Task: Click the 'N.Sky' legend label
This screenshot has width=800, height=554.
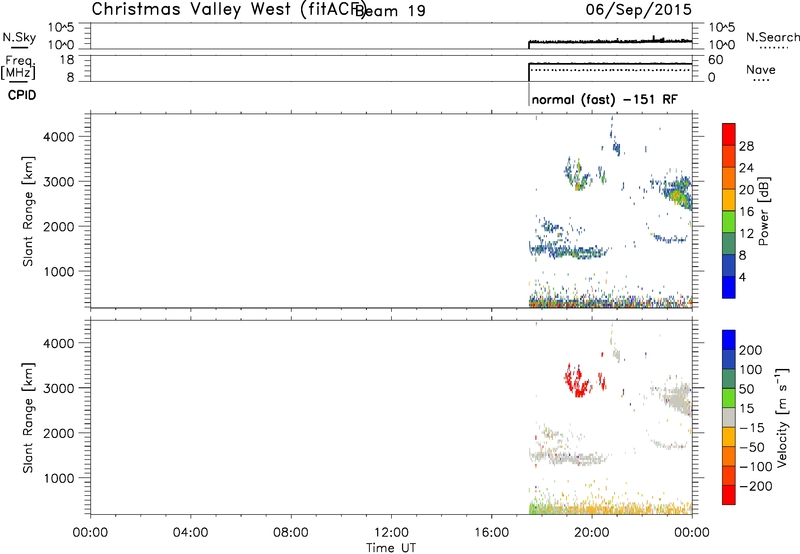Action: [x=19, y=37]
